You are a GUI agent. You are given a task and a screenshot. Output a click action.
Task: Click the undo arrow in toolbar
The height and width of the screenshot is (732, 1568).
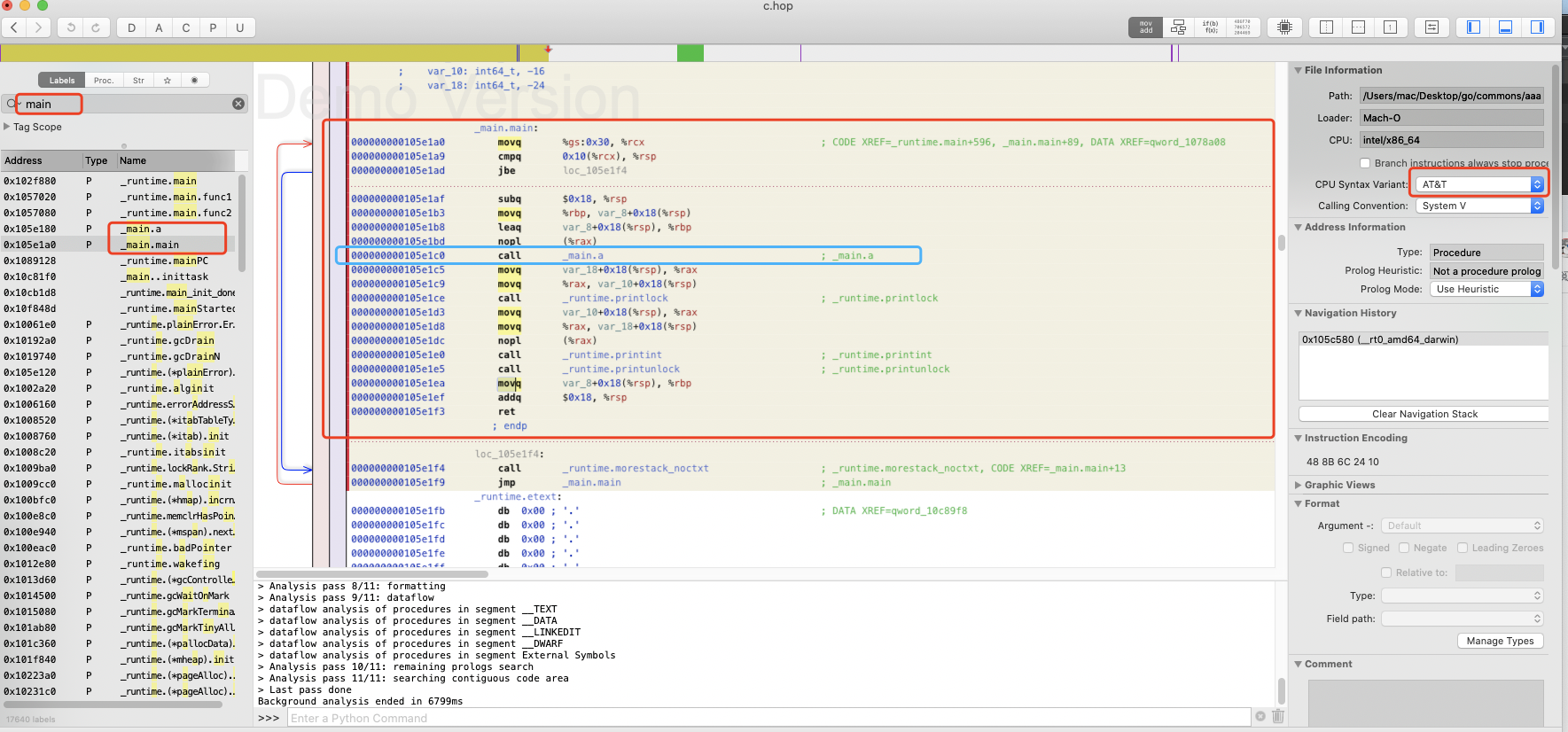click(71, 27)
